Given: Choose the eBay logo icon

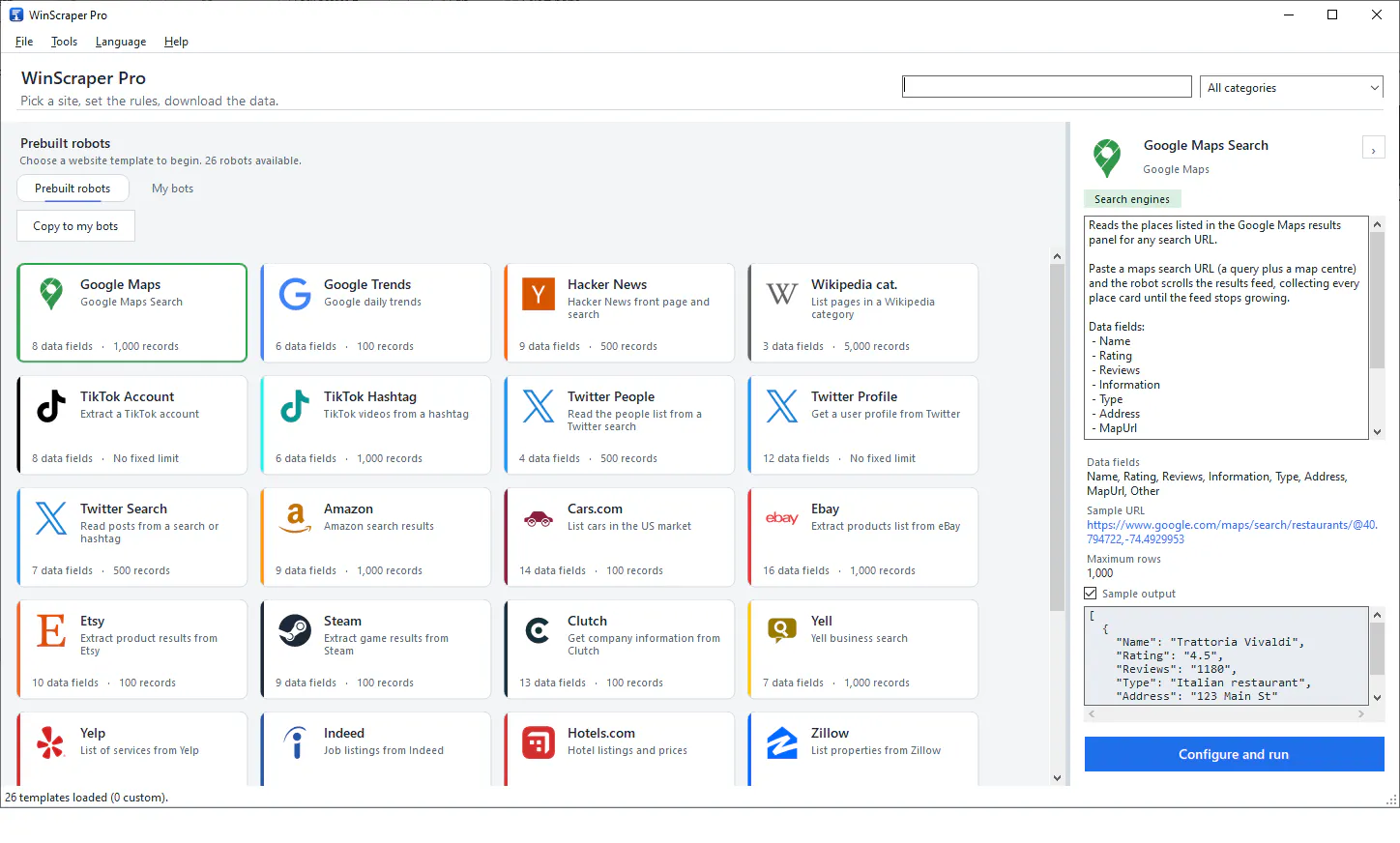Looking at the screenshot, I should (782, 518).
